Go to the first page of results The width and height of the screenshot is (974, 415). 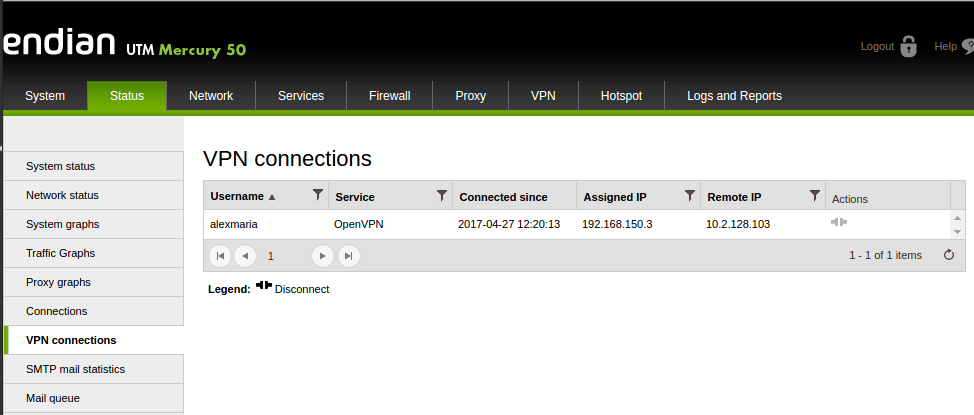(220, 255)
